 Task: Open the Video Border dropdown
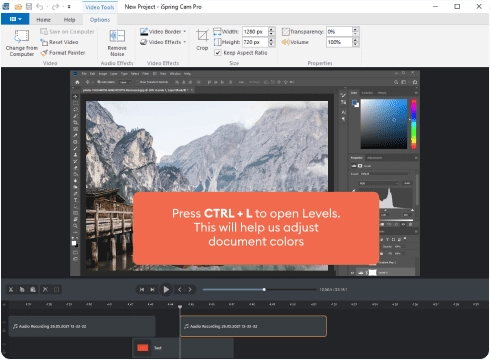point(163,32)
